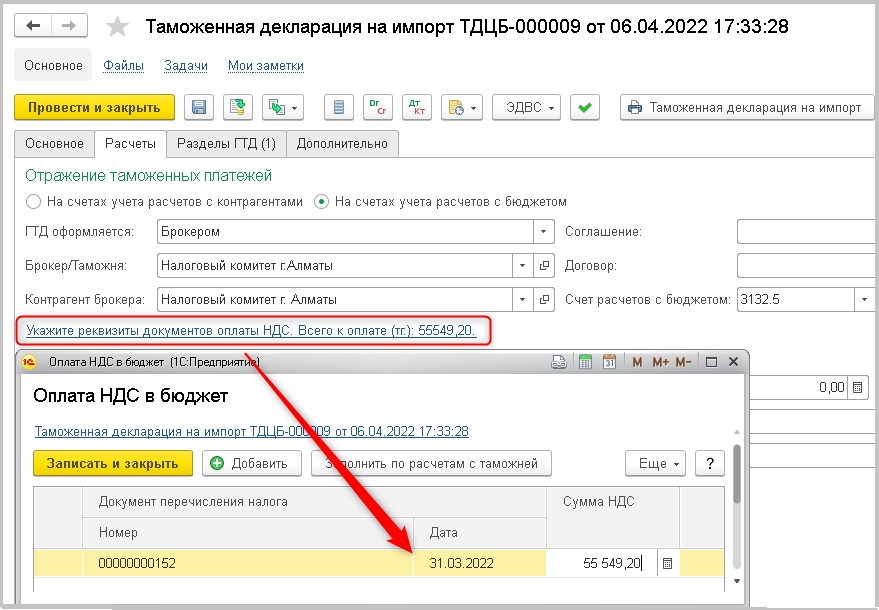Open the 'Дополнительно' tab
Screen dimensions: 879x610
pyautogui.click(x=342, y=144)
